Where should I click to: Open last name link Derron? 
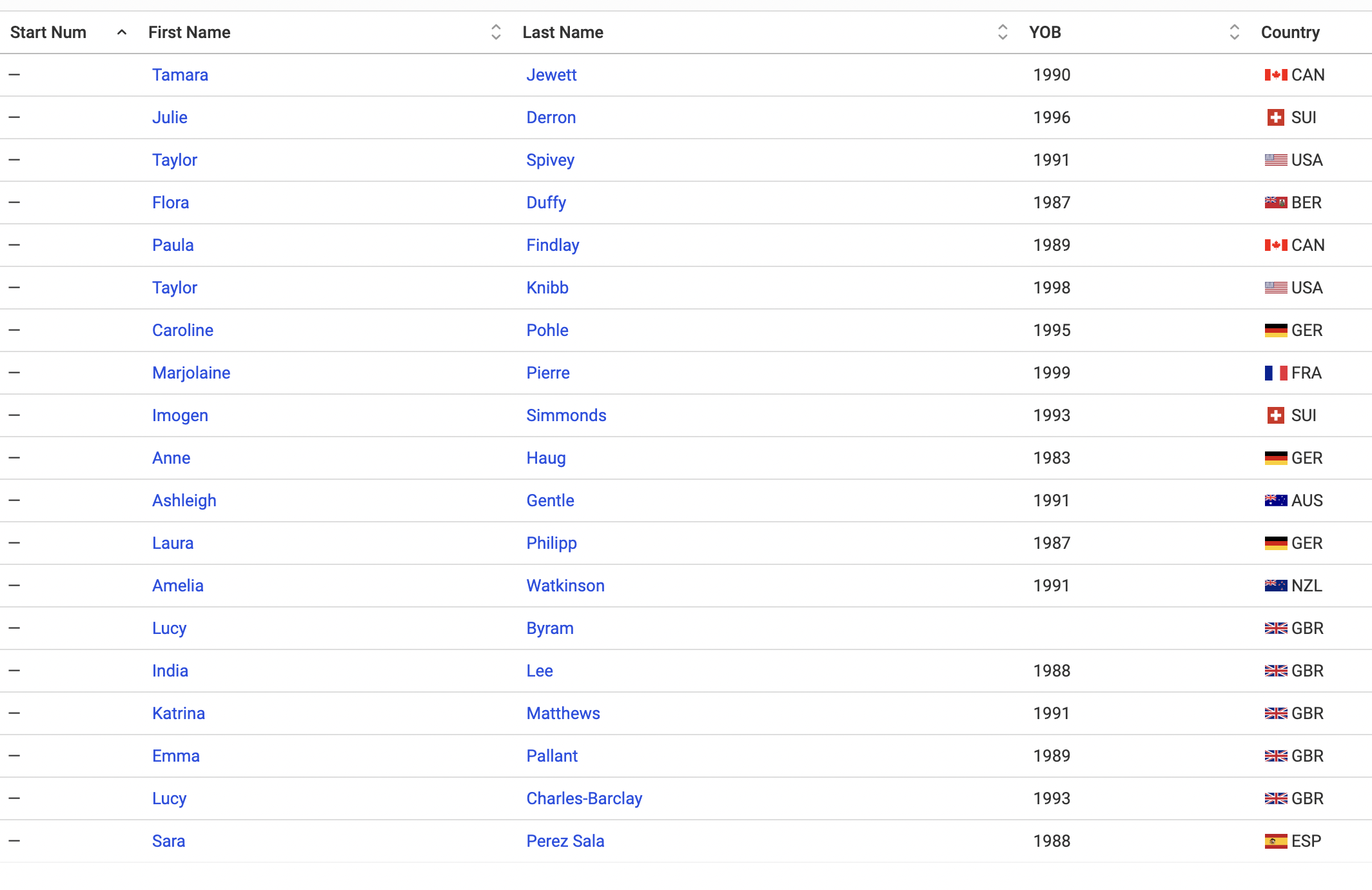551,118
